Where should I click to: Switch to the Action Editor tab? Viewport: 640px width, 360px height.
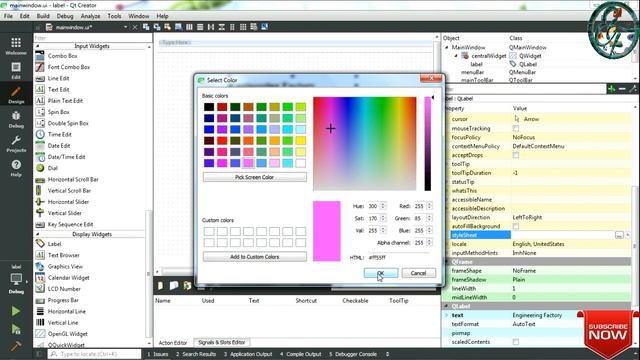[173, 343]
